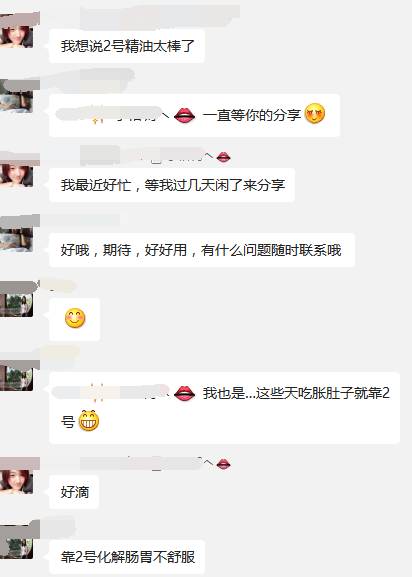Select the message '我最近好忙，等我过几天闲了来分享'

(x=172, y=185)
